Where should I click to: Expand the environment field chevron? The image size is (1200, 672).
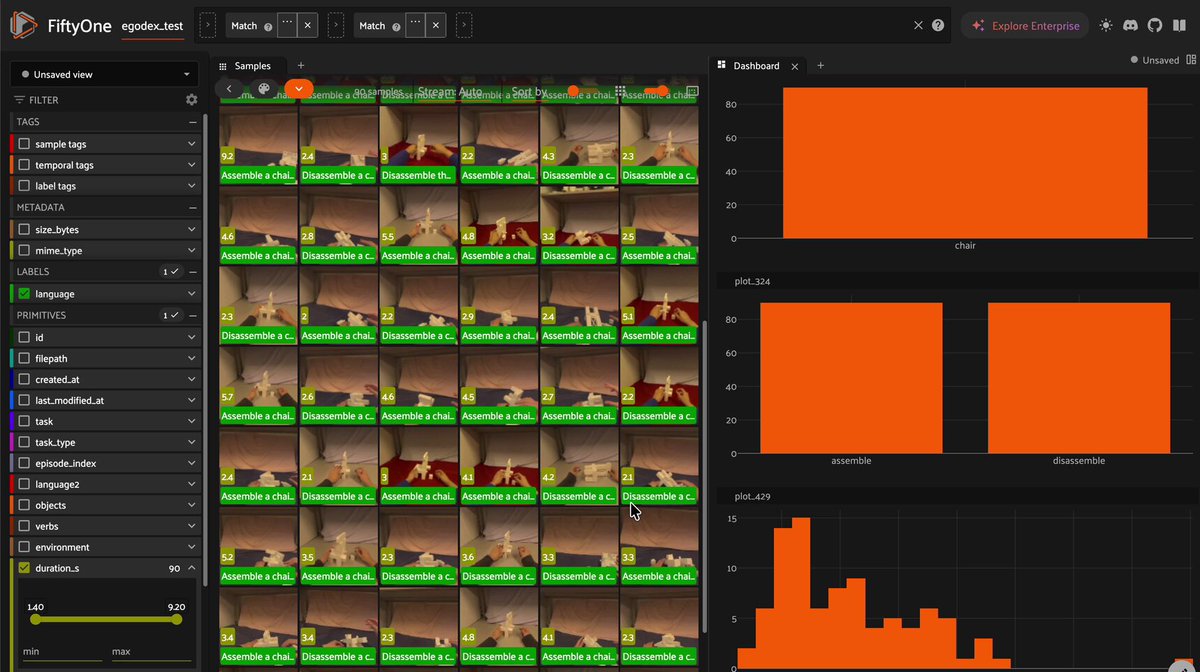coord(192,547)
